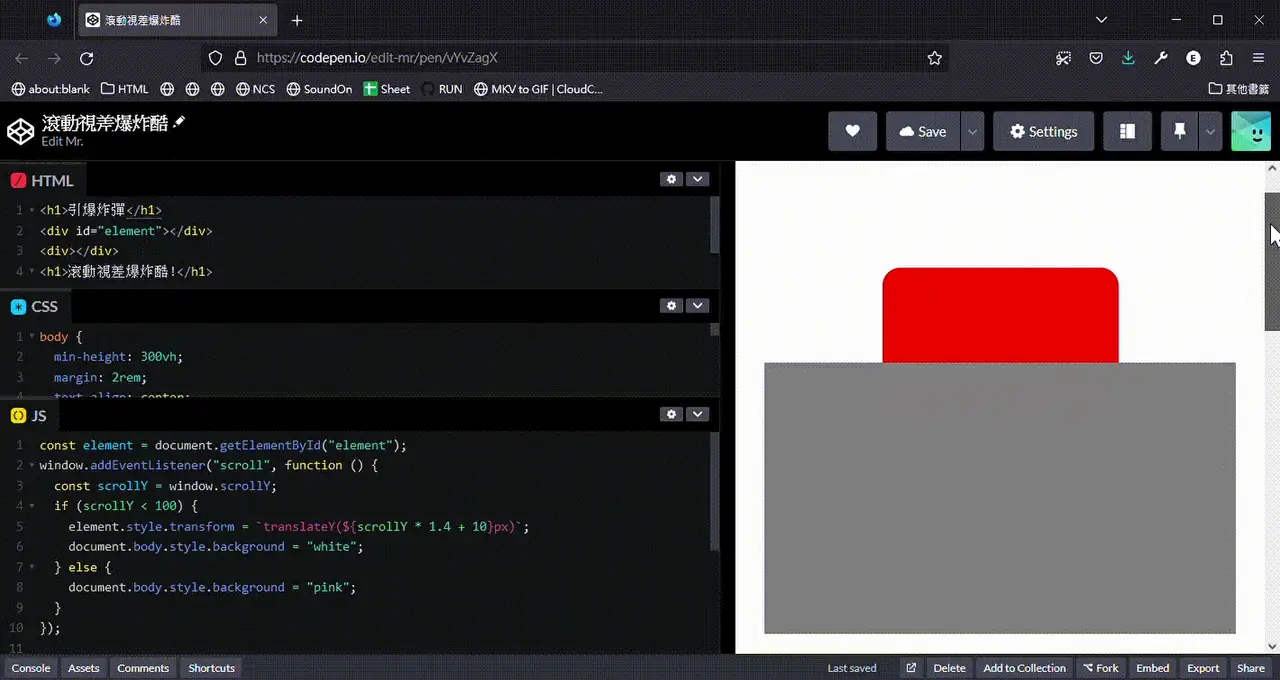Open the Comments panel

click(143, 668)
